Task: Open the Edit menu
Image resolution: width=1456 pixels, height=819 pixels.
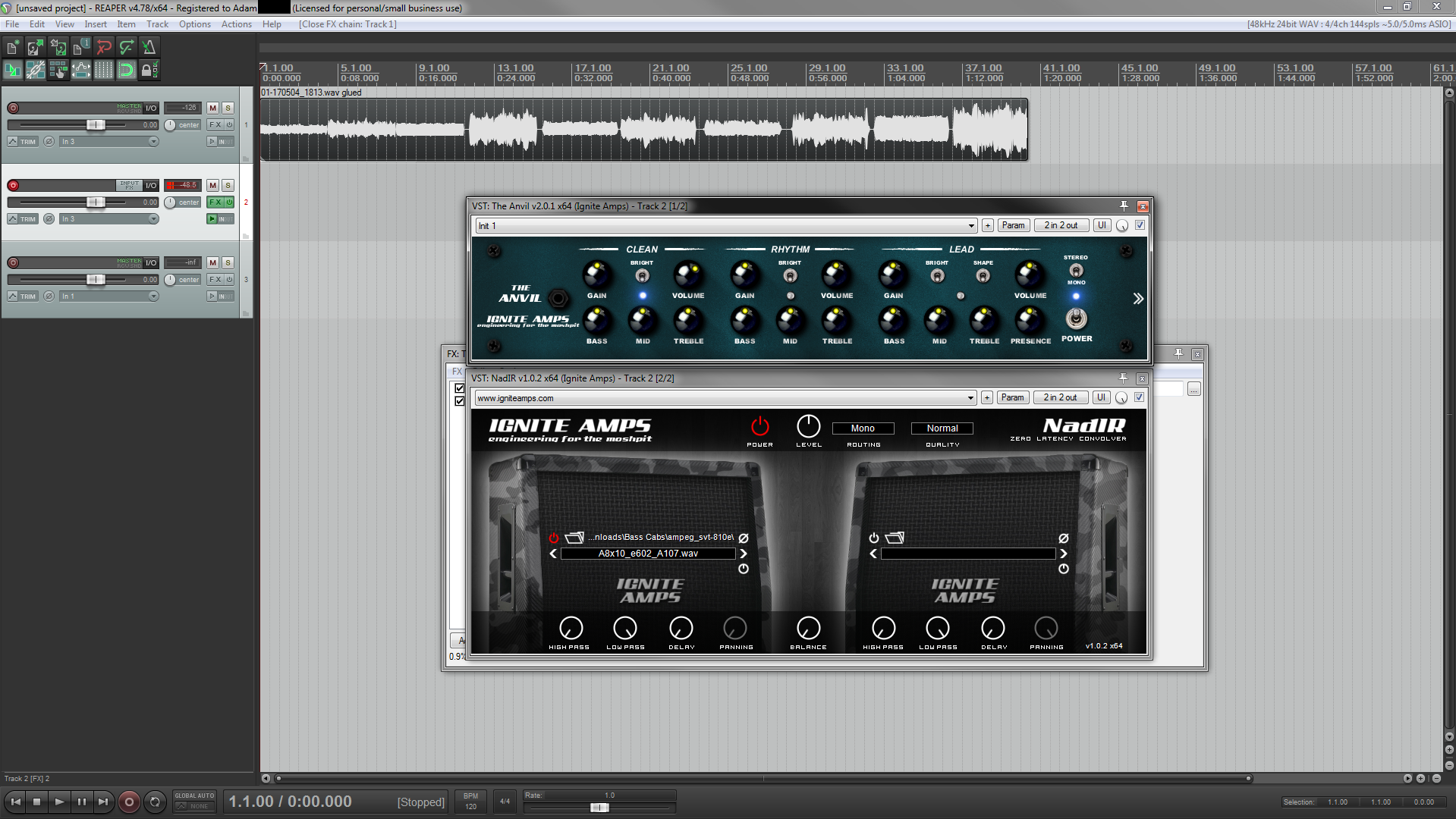Action: pyautogui.click(x=37, y=24)
